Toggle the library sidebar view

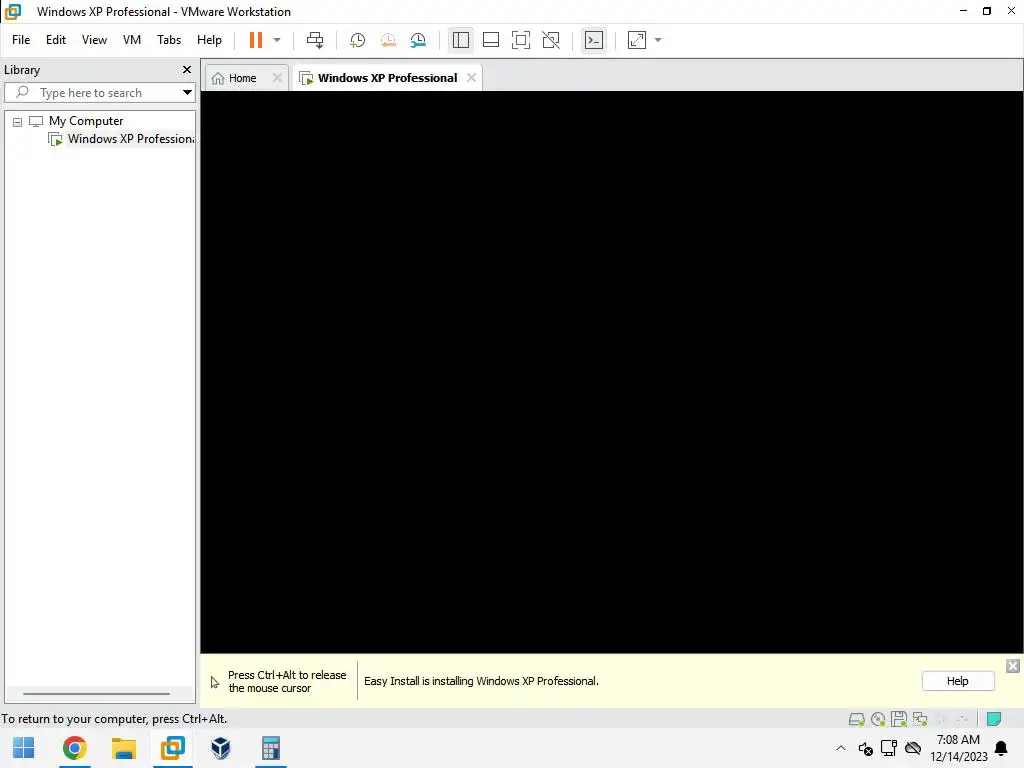pyautogui.click(x=460, y=40)
